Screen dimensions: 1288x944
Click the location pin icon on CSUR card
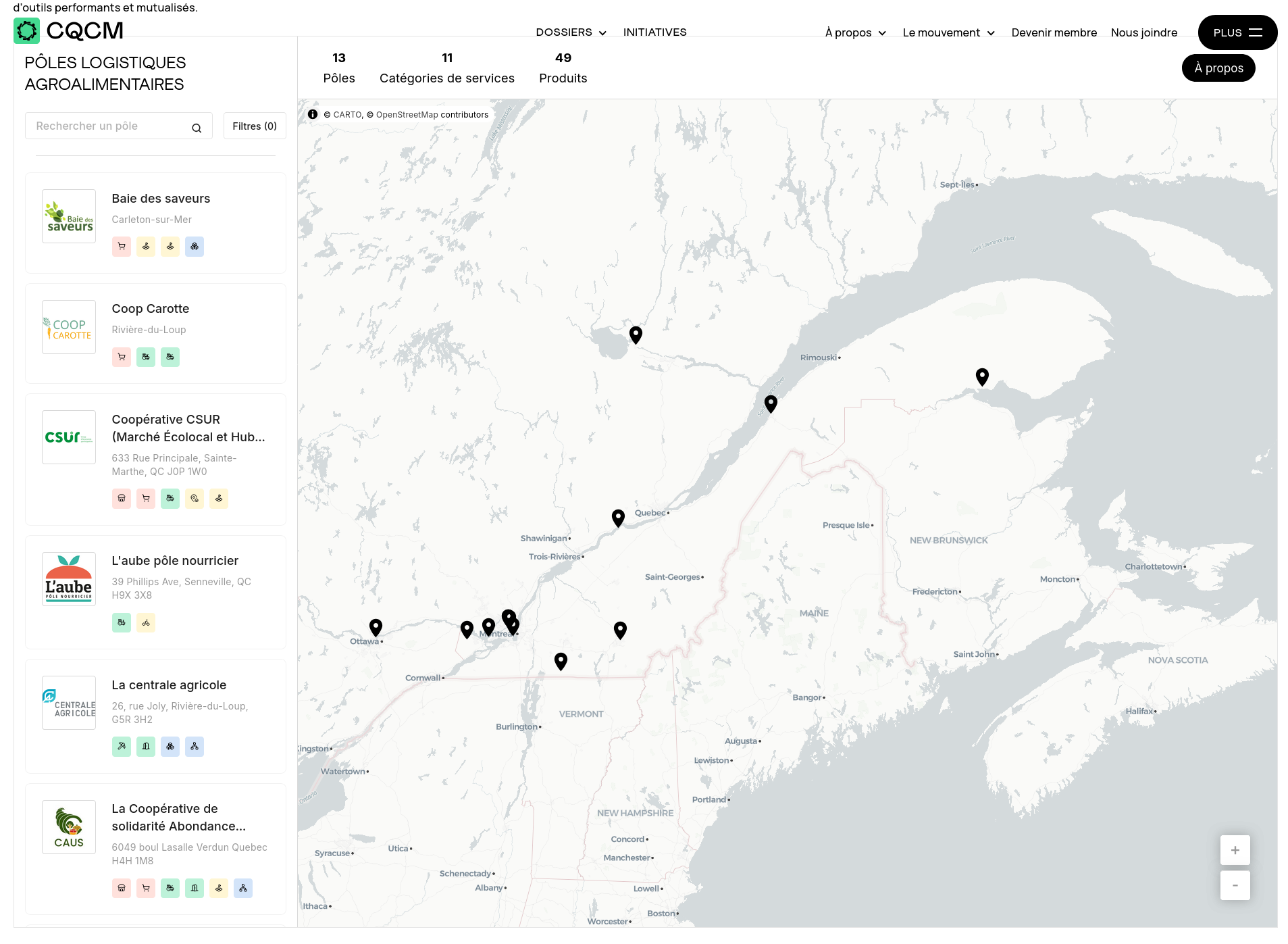coord(195,499)
